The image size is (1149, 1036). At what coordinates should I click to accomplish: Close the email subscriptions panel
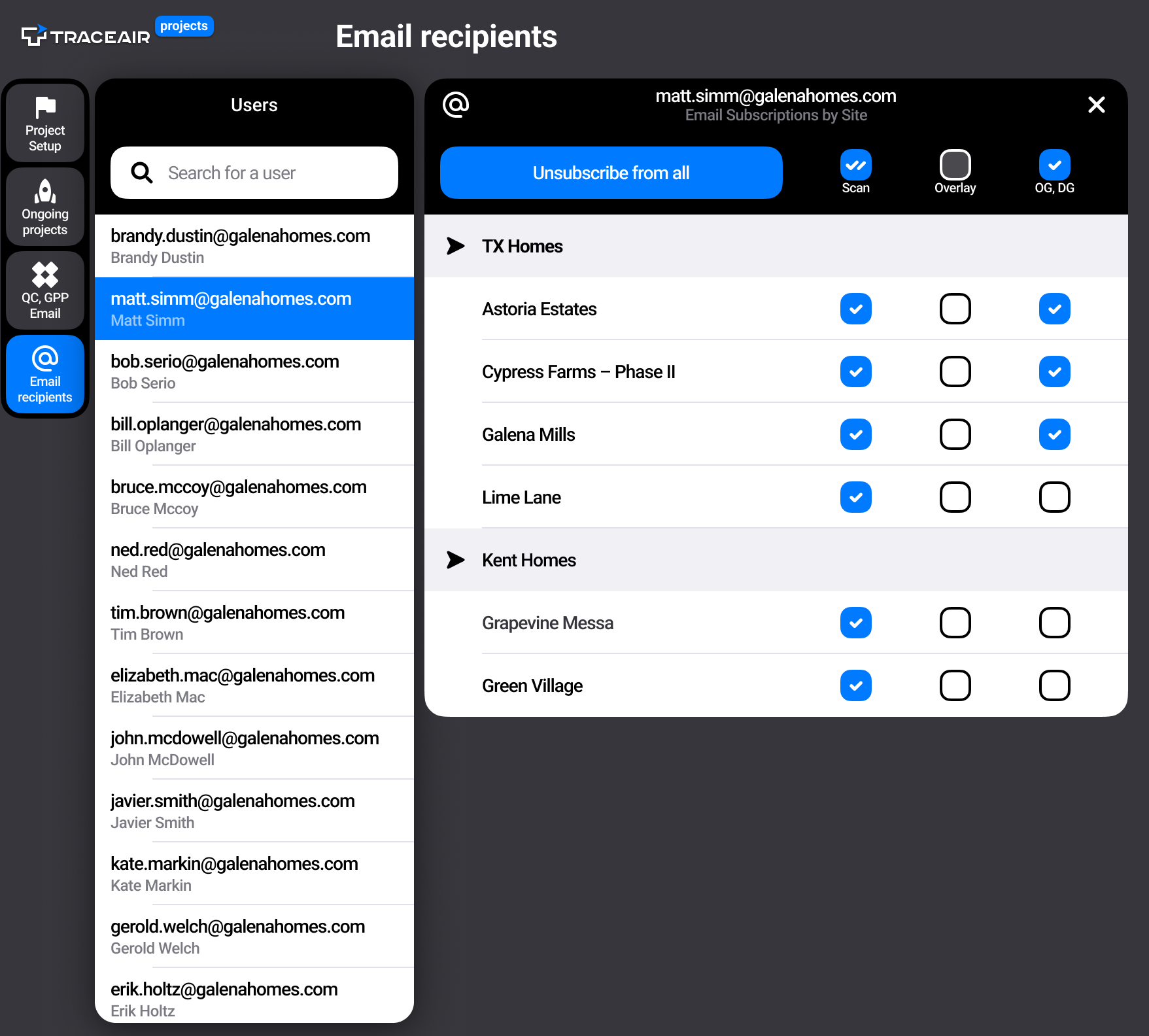(1096, 105)
